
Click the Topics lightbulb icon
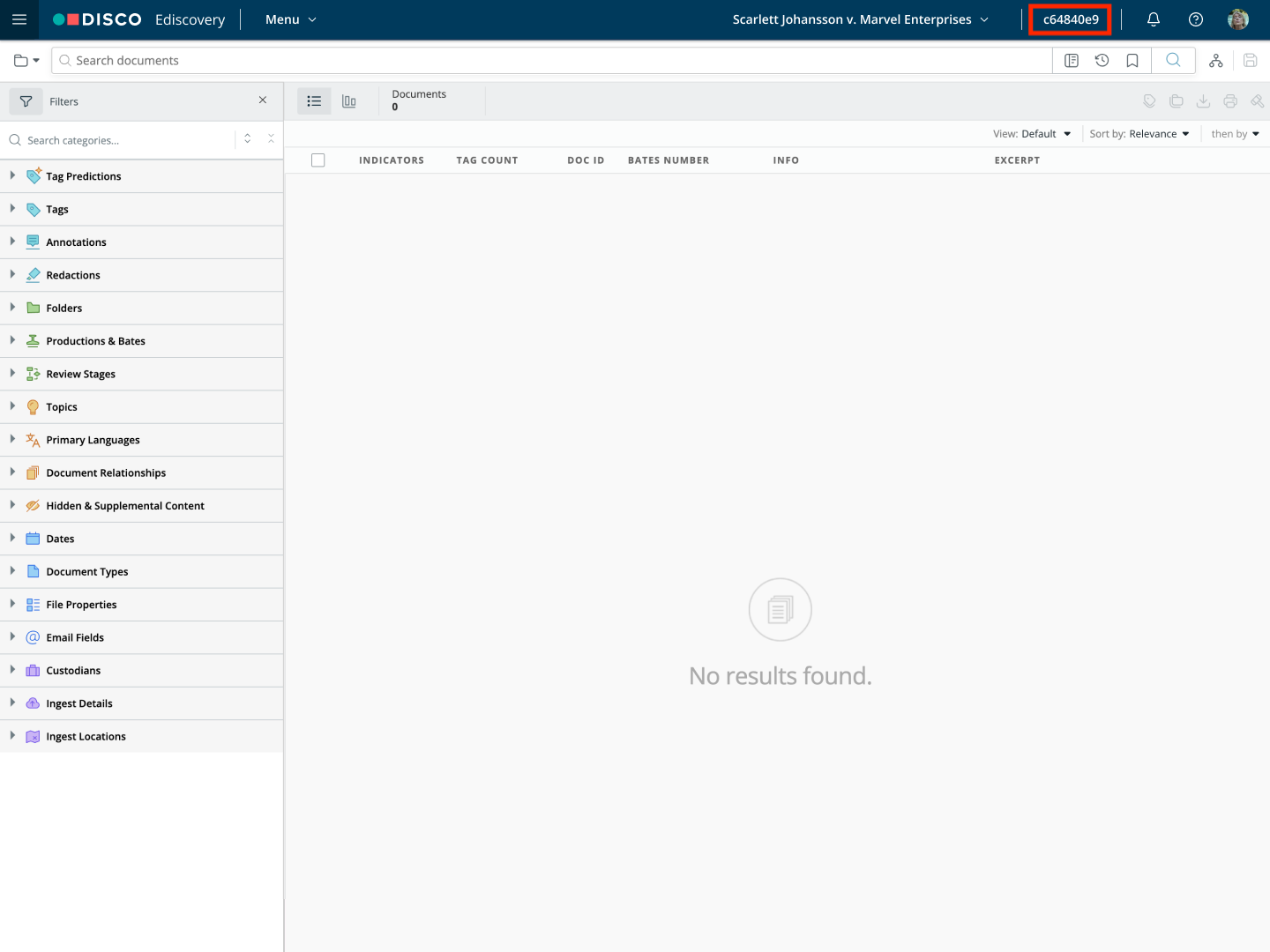pyautogui.click(x=33, y=407)
